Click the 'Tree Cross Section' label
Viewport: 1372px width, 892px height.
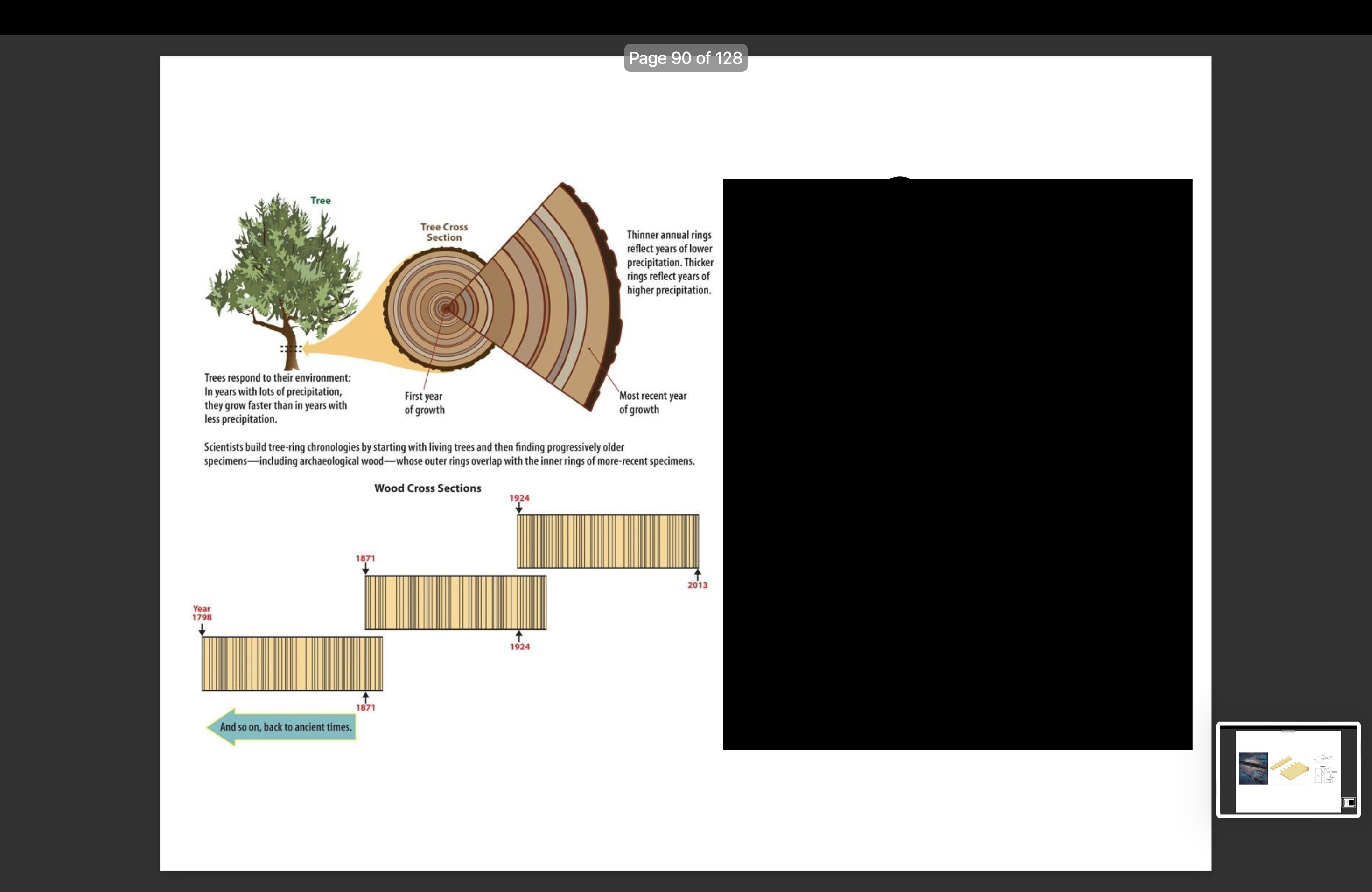pos(444,232)
